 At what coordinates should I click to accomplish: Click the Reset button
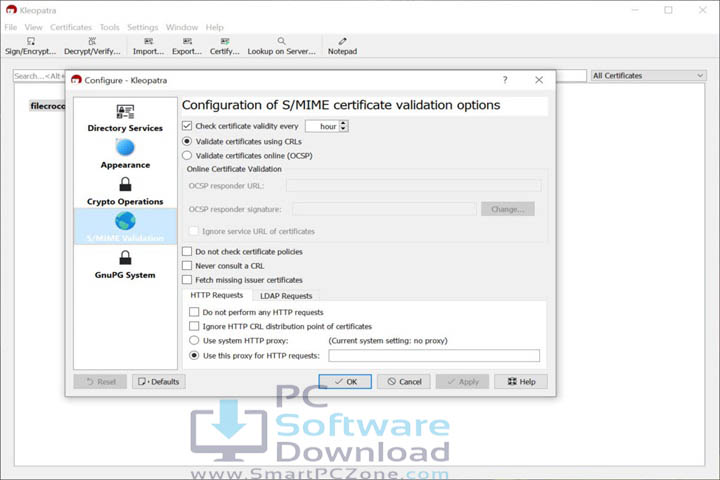(100, 381)
